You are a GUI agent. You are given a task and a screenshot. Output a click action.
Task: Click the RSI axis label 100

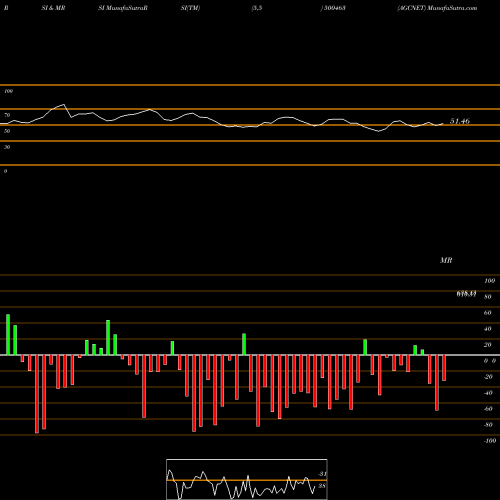pos(9,91)
